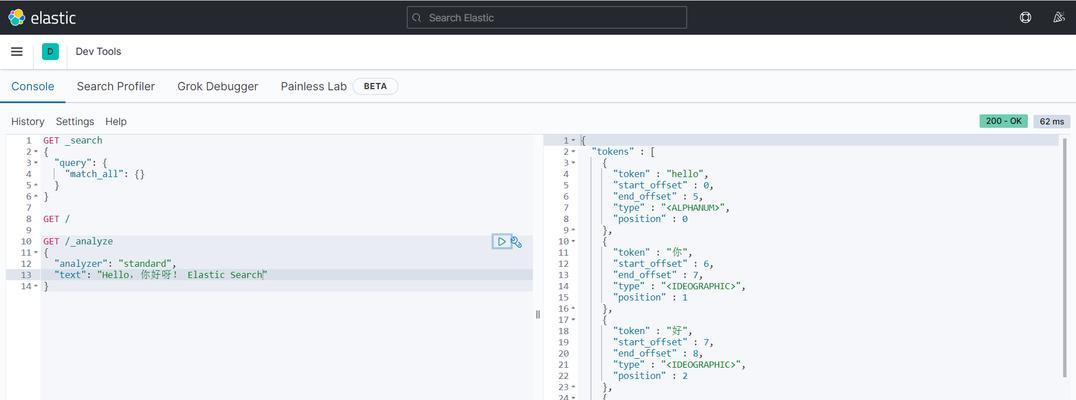The height and width of the screenshot is (400, 1076).
Task: Collapse the "tokens" array in the response
Action: (x=573, y=152)
